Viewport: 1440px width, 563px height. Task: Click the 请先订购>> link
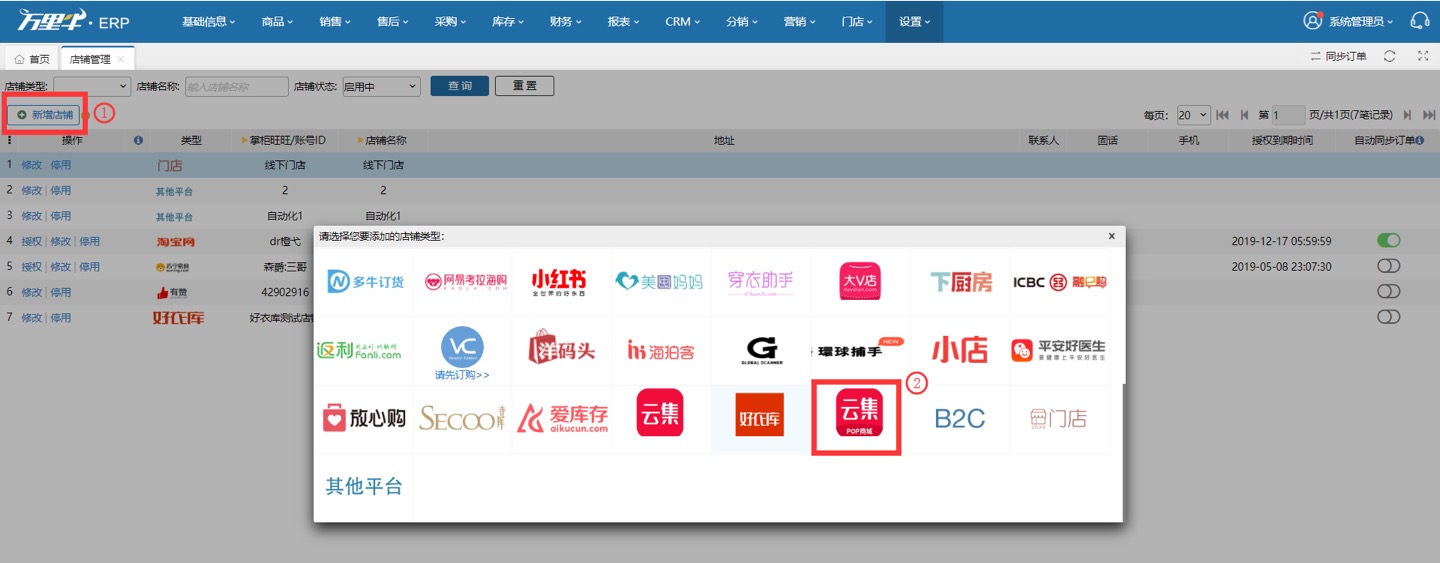[x=462, y=375]
